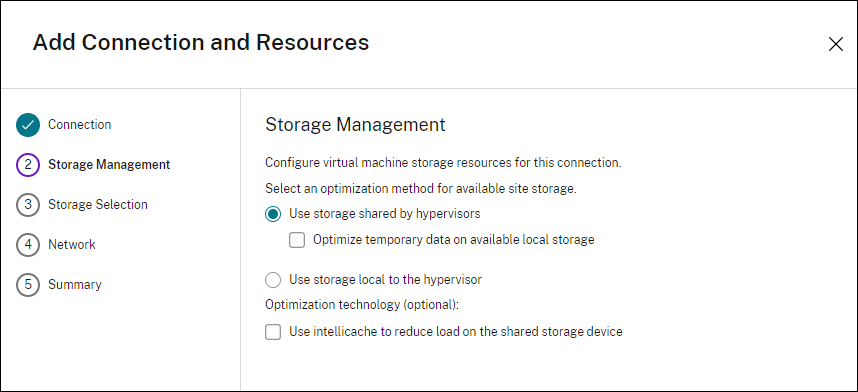This screenshot has height=392, width=858.
Task: Open the Storage Selection step label
Action: coord(98,204)
